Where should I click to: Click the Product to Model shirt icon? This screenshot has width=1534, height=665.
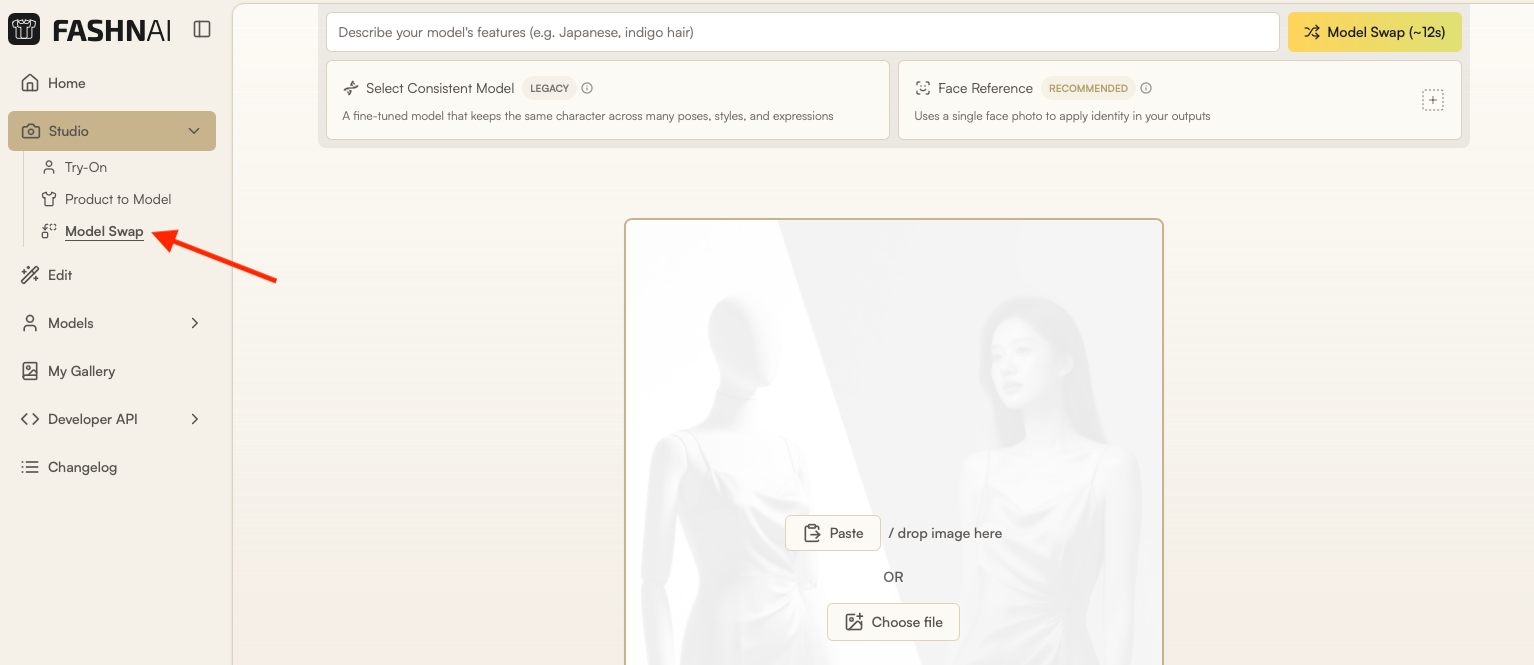tap(49, 199)
